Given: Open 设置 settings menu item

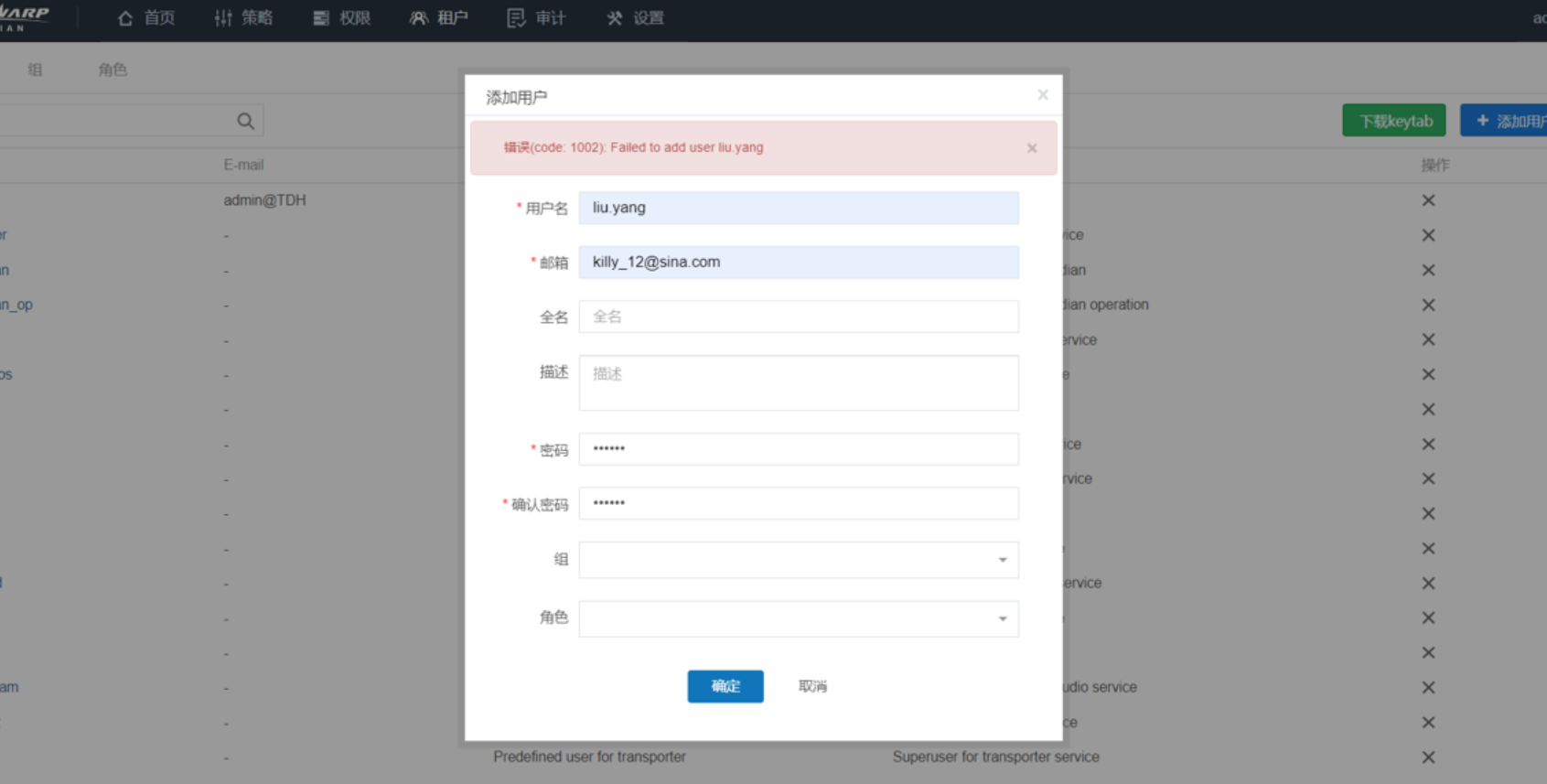Looking at the screenshot, I should coord(635,18).
